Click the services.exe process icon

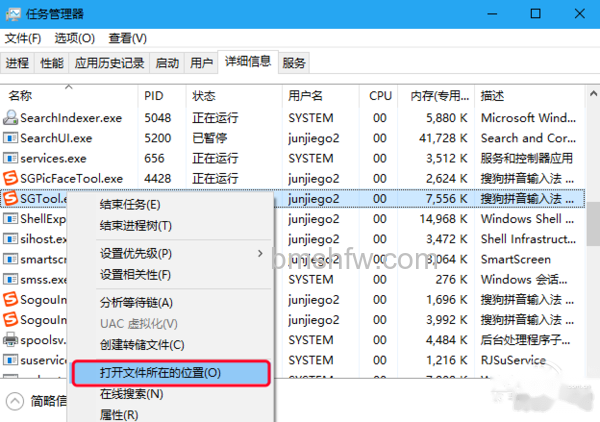click(10, 158)
